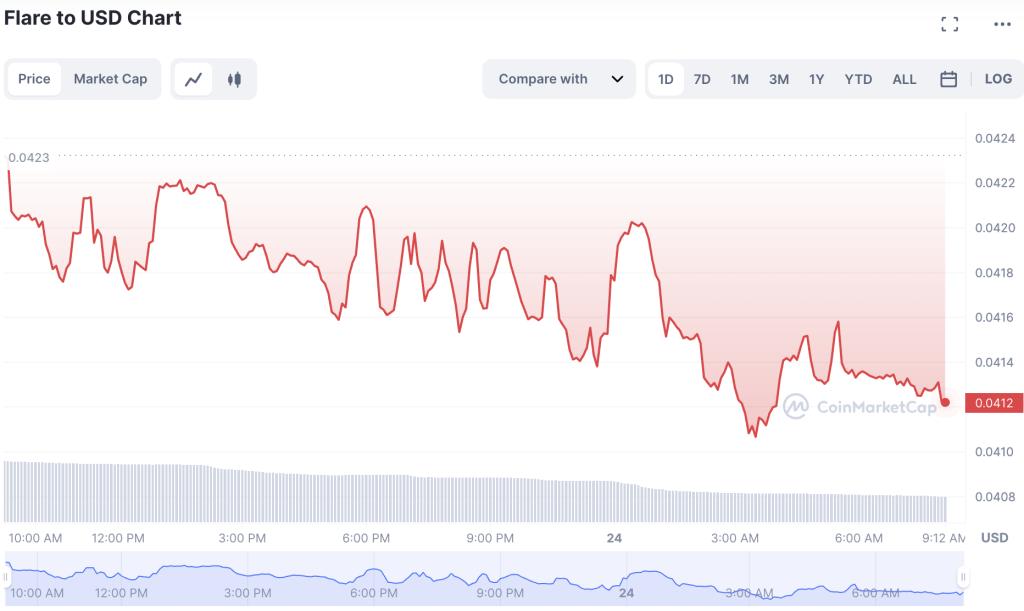Select the 3M time range

point(778,79)
